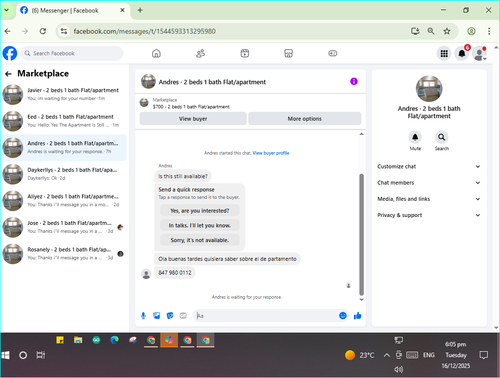This screenshot has width=500, height=378.
Task: Send a thumbs-up like
Action: pos(357,316)
